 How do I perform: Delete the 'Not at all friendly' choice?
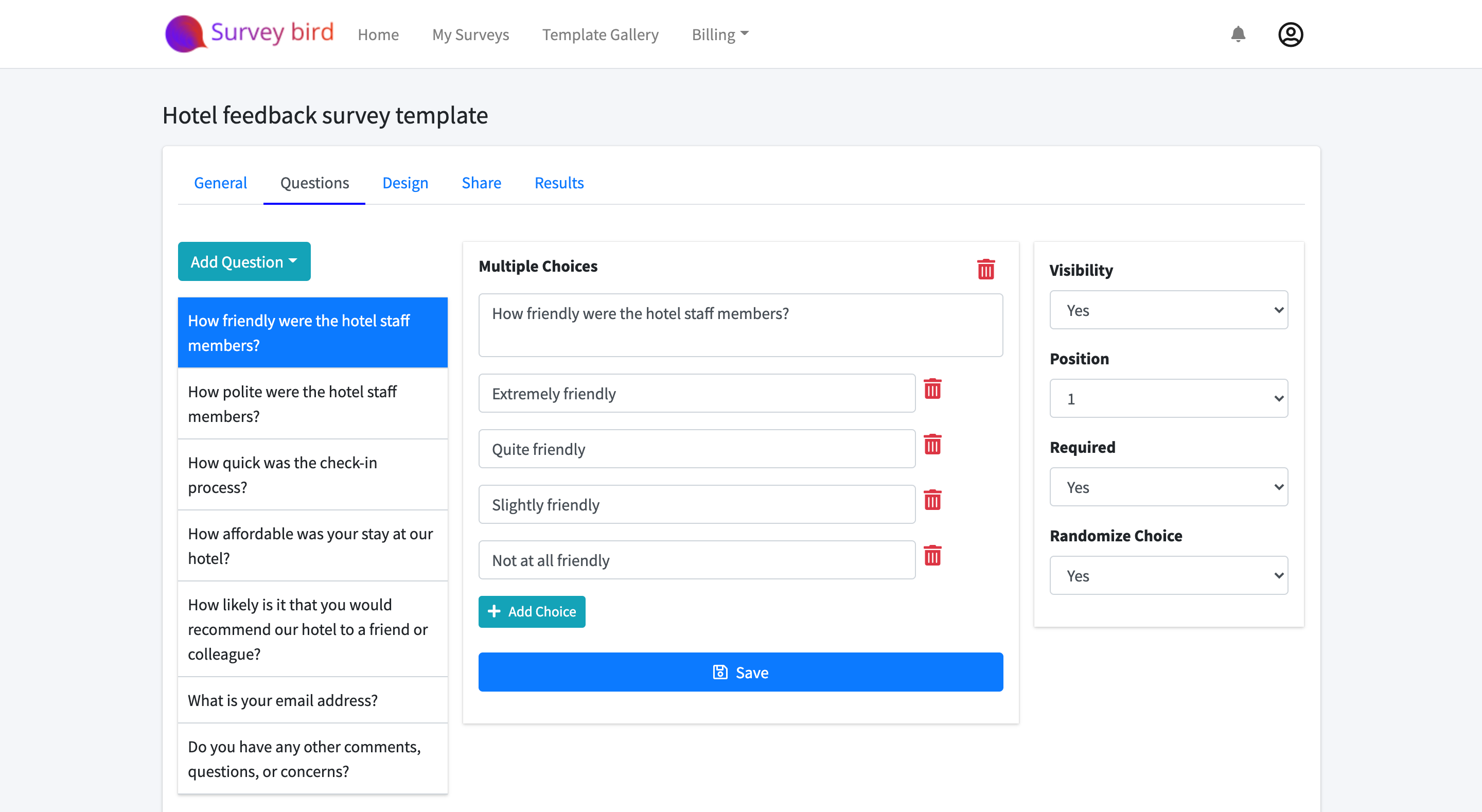pos(932,556)
